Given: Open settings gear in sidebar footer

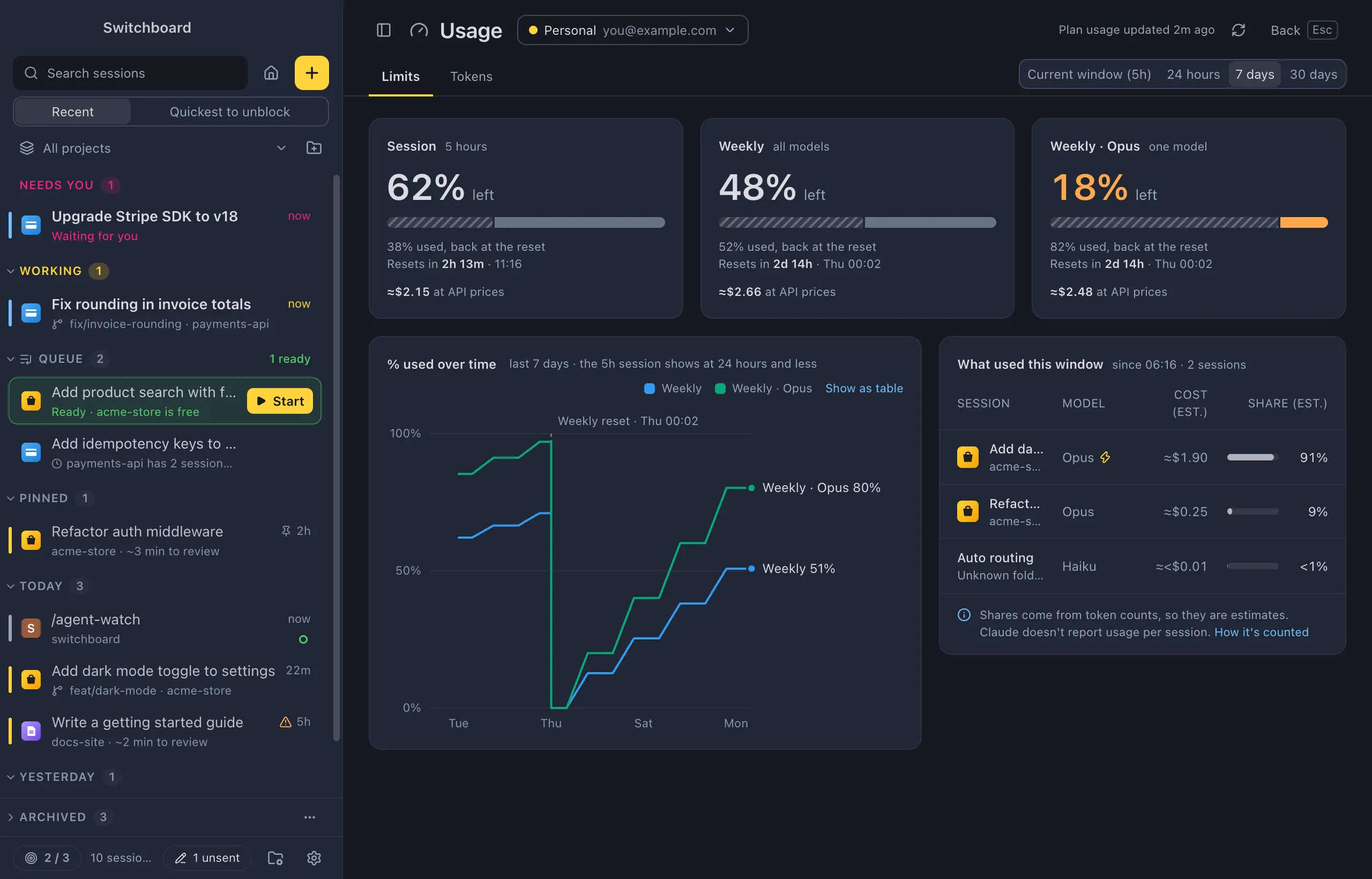Looking at the screenshot, I should [x=314, y=858].
